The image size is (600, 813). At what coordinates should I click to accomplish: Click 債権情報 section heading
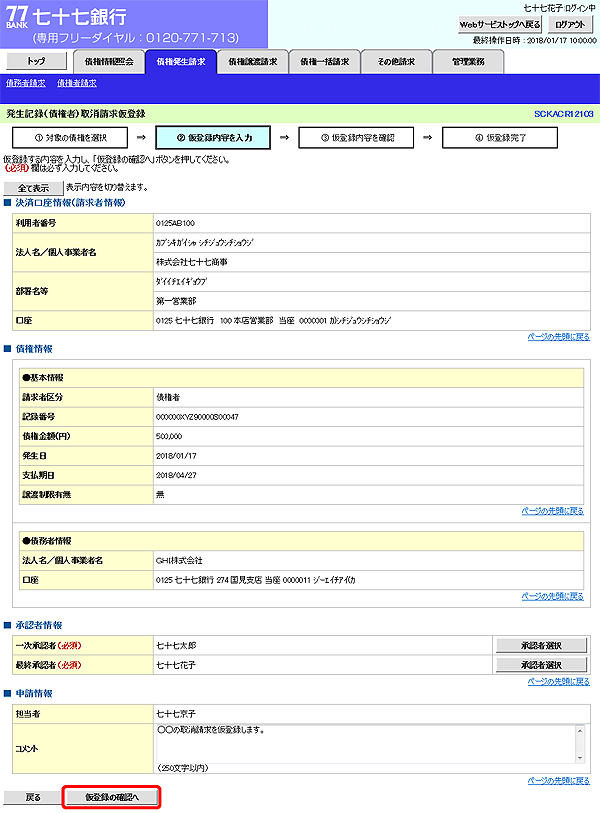coord(34,349)
